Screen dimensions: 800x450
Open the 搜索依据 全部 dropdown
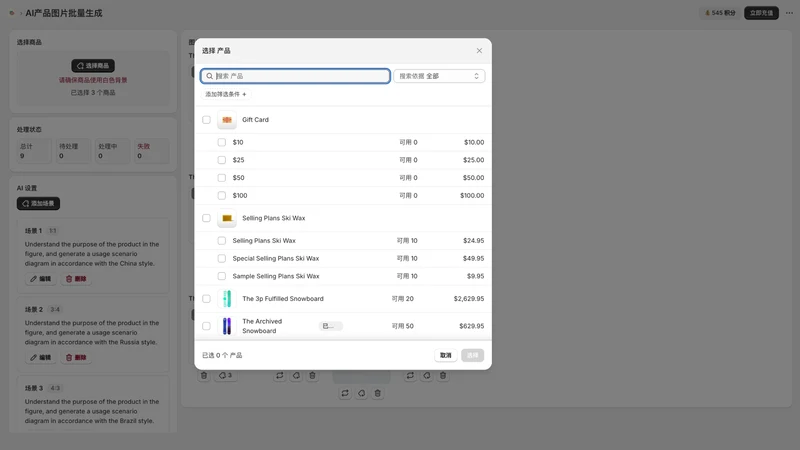[439, 76]
